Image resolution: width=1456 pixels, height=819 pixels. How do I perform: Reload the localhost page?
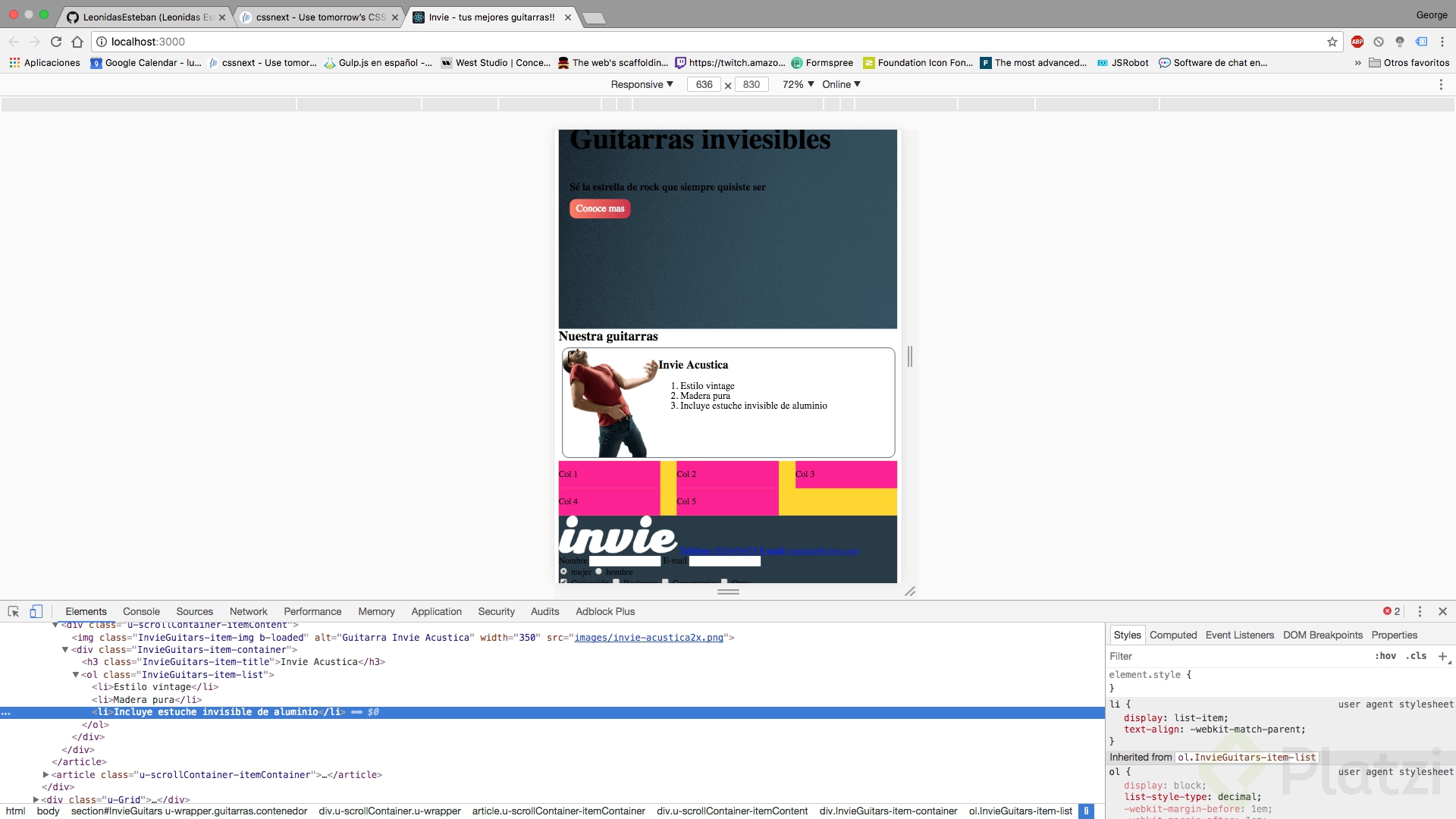55,42
